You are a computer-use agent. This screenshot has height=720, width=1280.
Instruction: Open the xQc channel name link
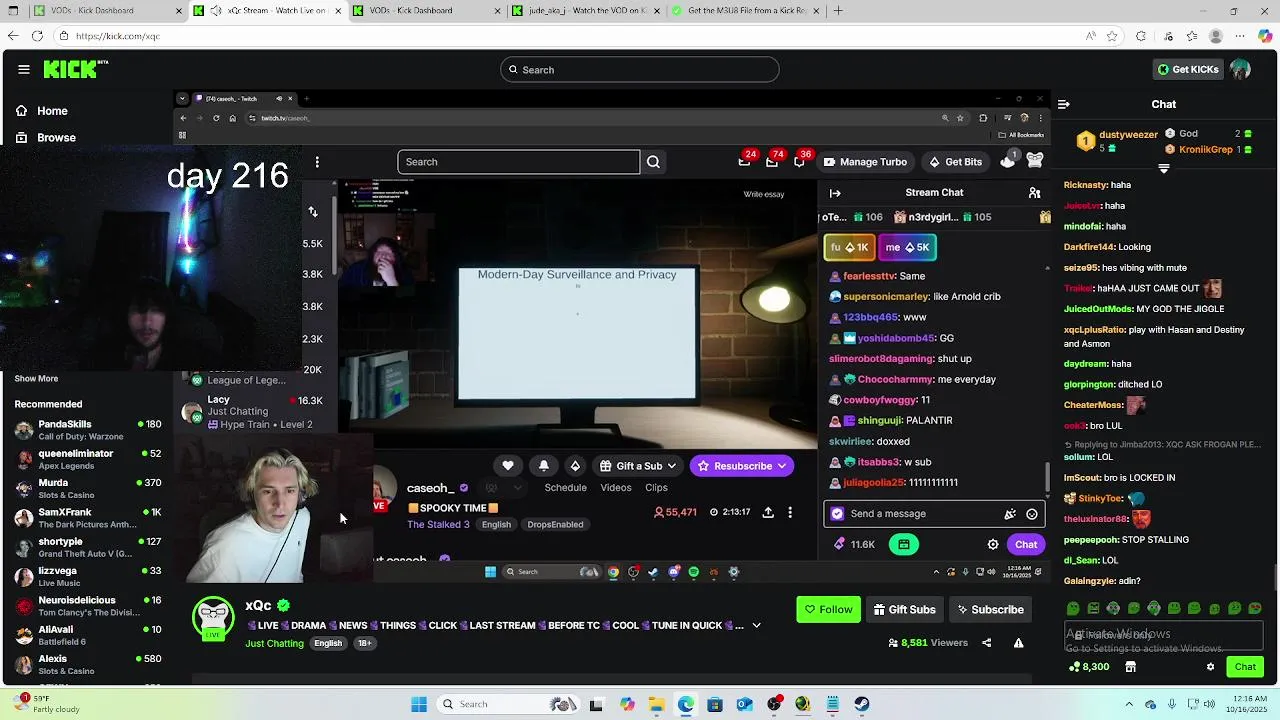[258, 606]
